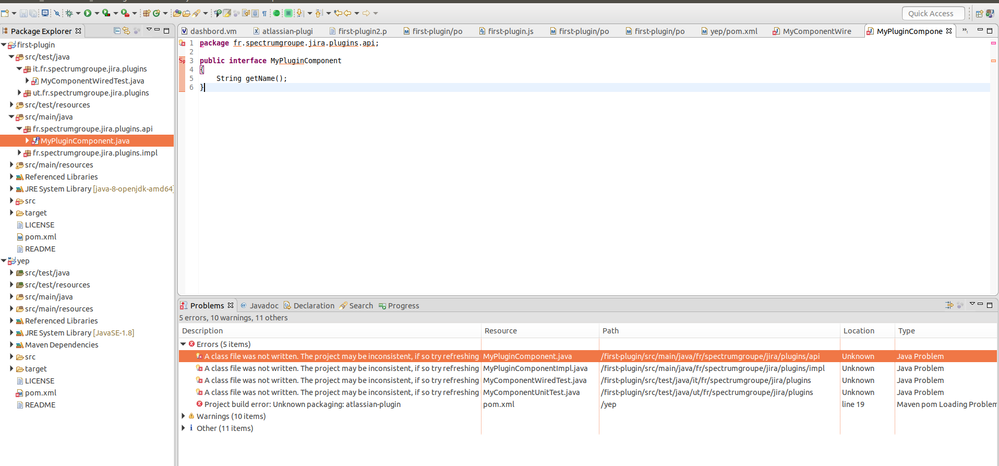The width and height of the screenshot is (999, 466).
Task: Click the Debug bug toolbar icon
Action: (69, 13)
